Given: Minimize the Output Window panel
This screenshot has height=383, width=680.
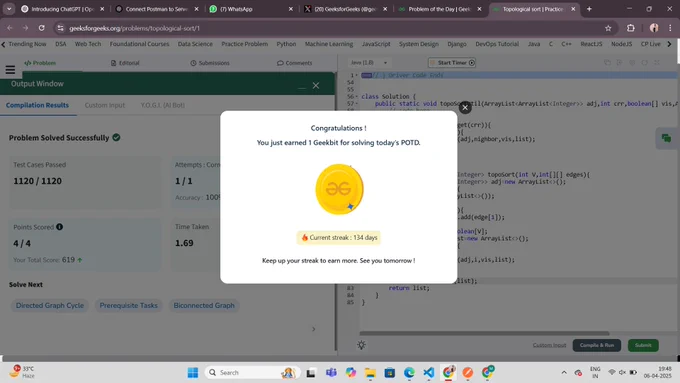Looking at the screenshot, I should point(302,87).
